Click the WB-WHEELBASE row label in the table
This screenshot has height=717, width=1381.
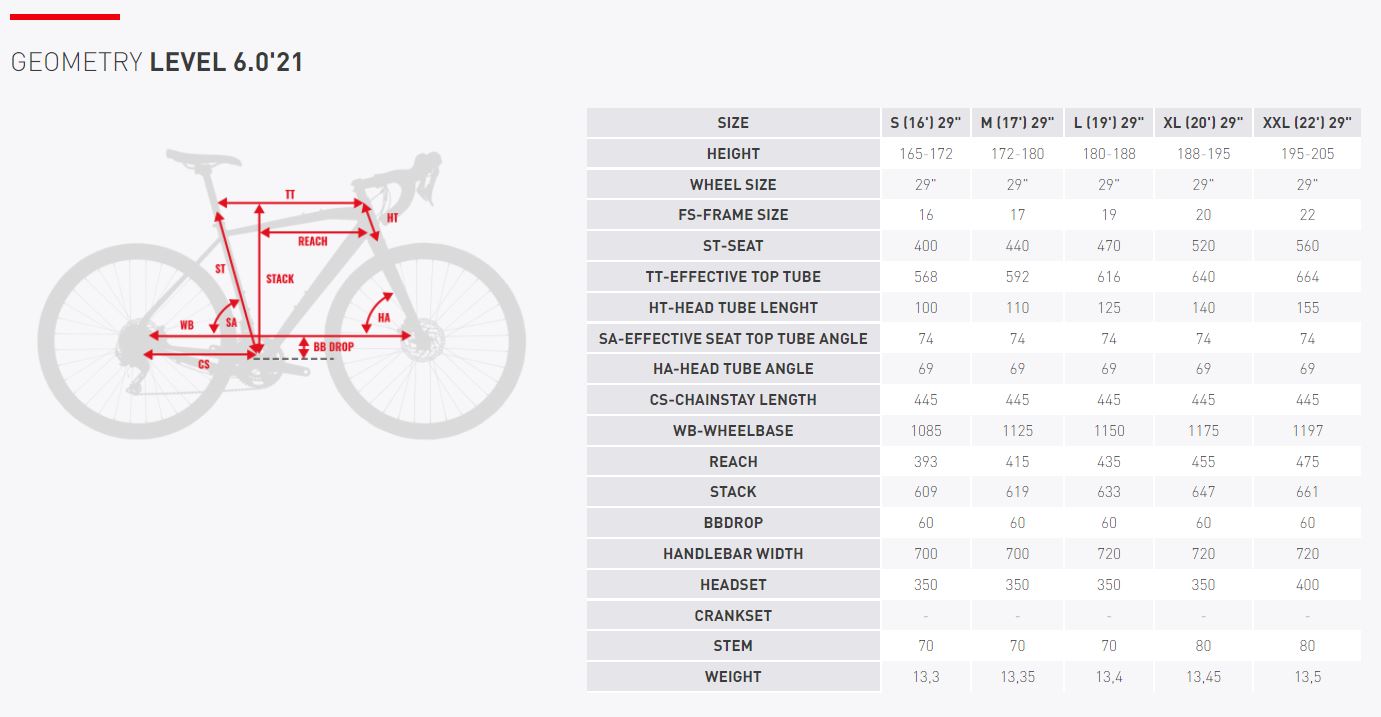[x=733, y=431]
